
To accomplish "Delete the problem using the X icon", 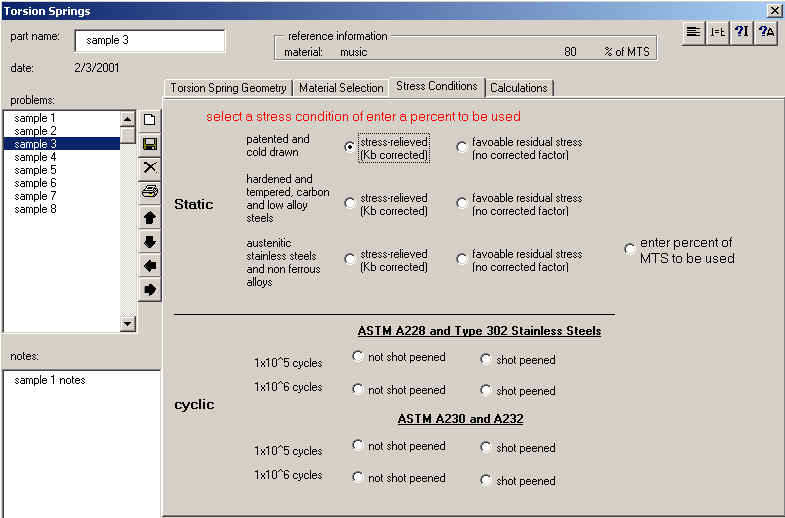I will 150,168.
